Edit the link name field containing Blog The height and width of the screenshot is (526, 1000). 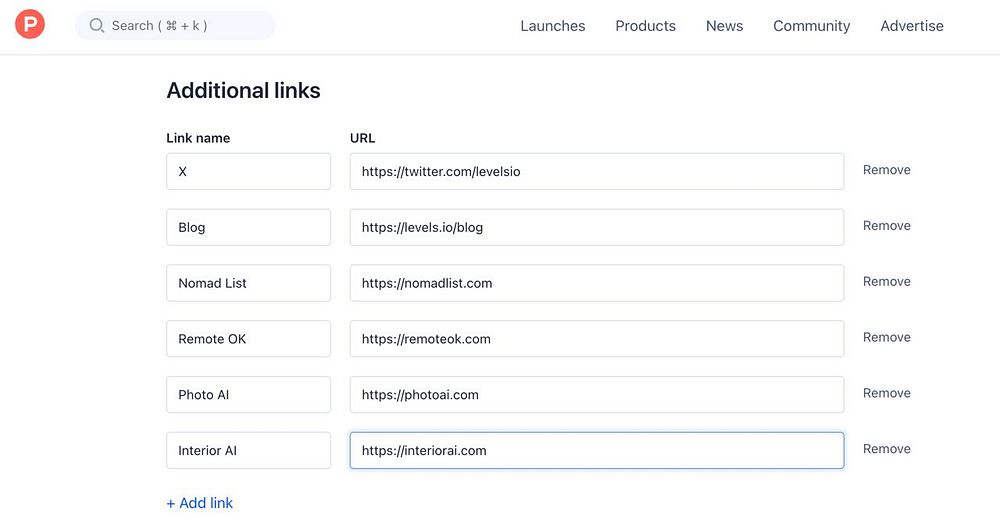(x=248, y=227)
